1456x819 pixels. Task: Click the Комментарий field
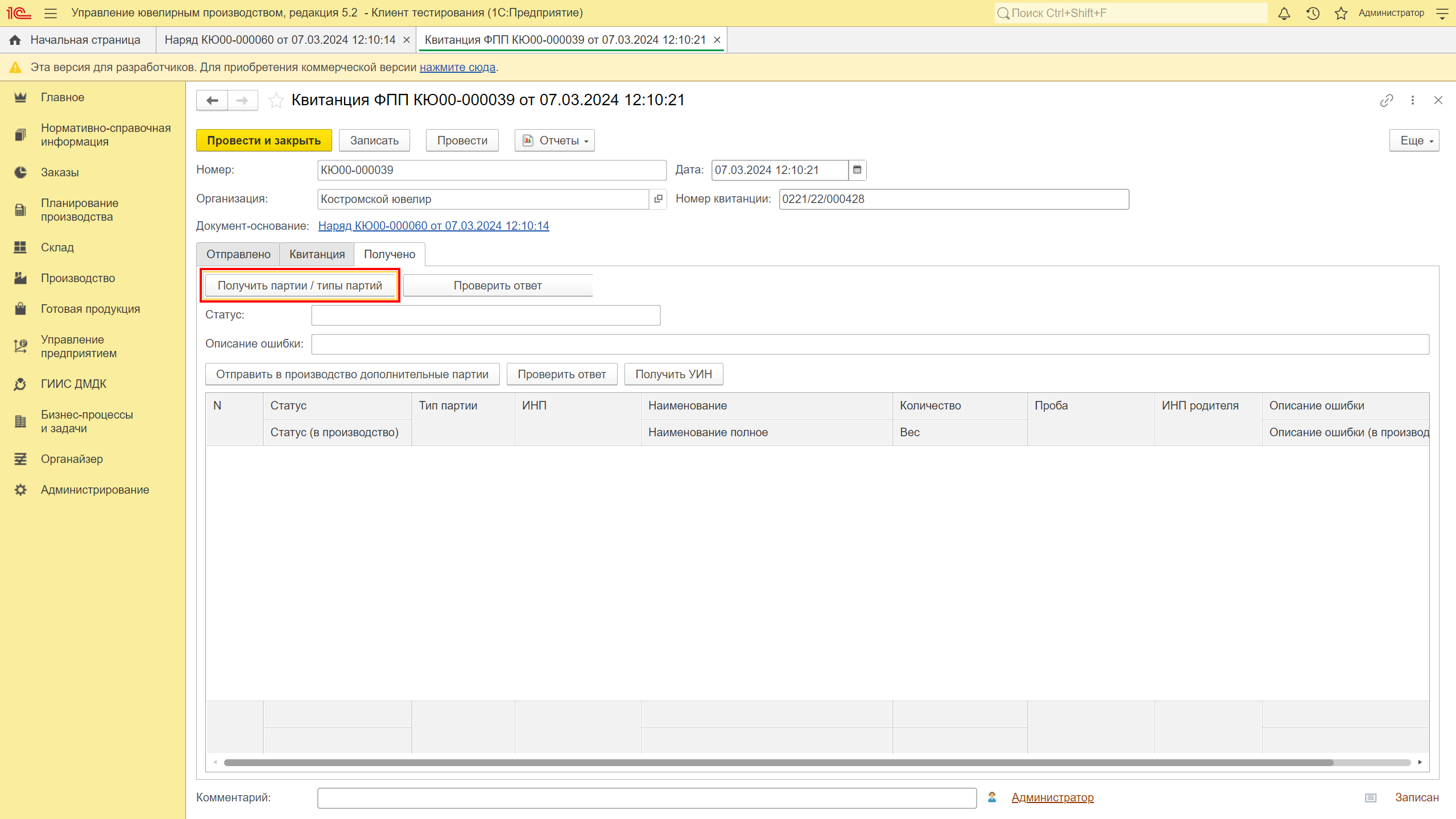pos(647,798)
